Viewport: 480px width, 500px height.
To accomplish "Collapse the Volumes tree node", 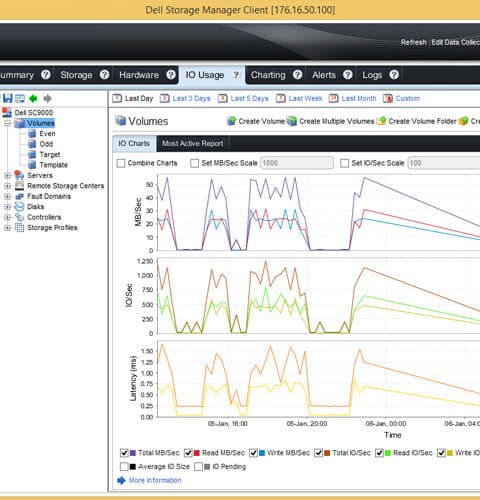I will coord(7,123).
